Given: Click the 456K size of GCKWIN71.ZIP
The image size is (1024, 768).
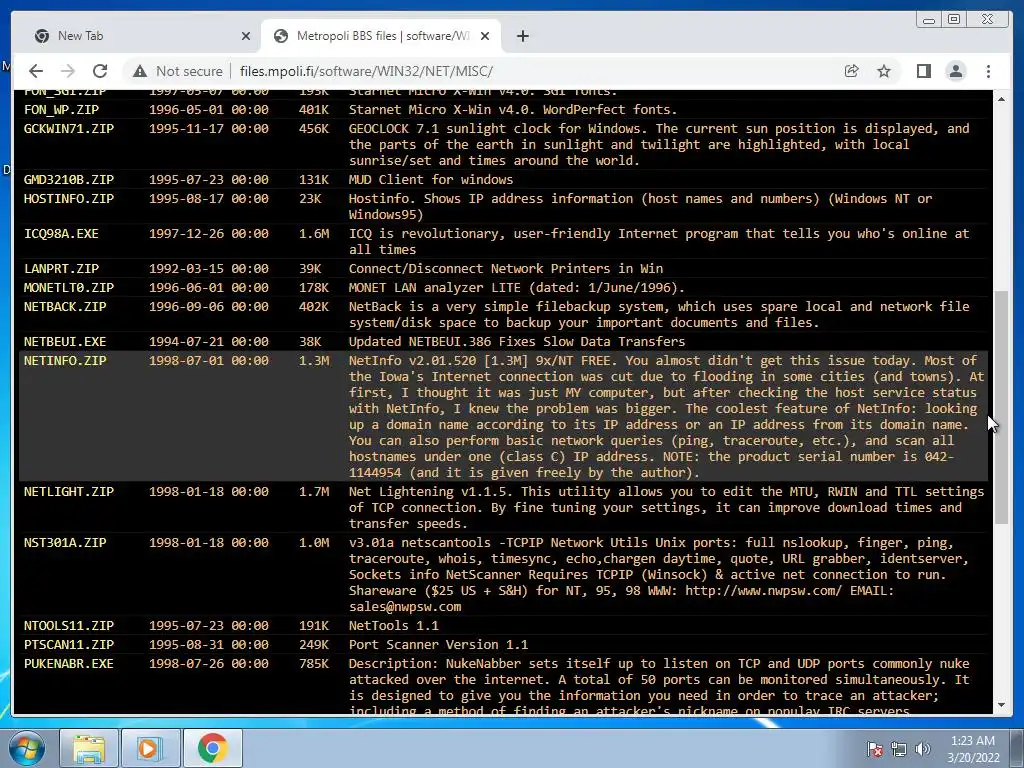Looking at the screenshot, I should tap(314, 129).
